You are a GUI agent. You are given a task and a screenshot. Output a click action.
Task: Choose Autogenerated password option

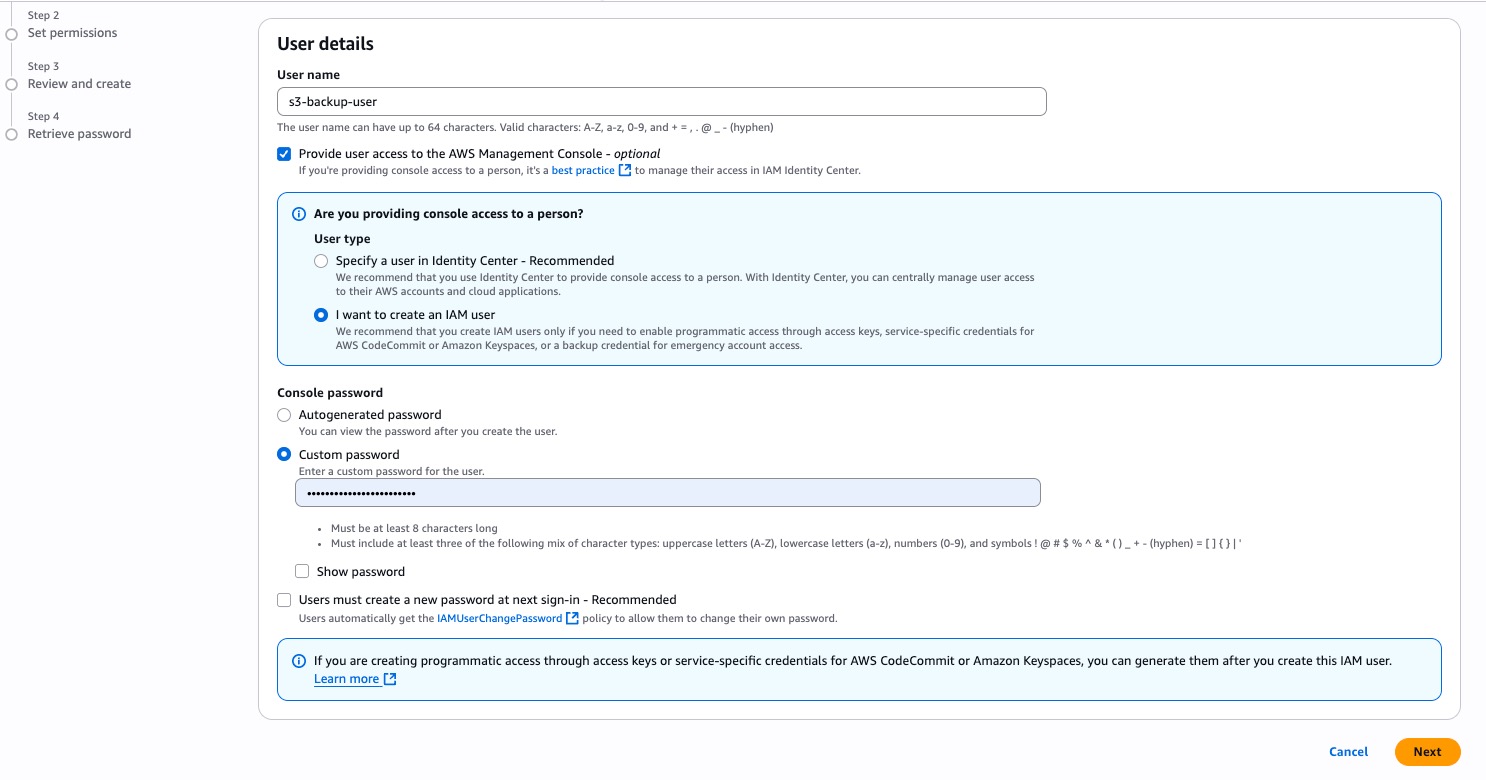pos(284,415)
